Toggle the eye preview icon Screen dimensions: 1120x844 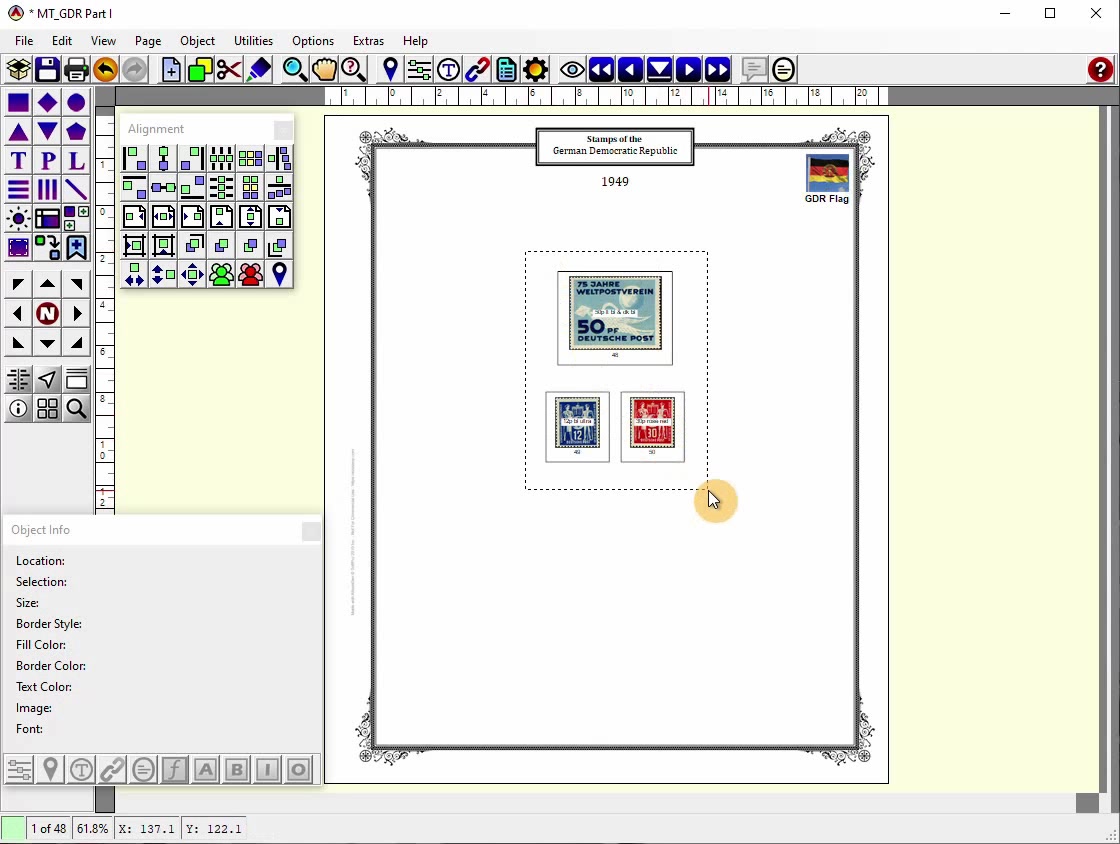pyautogui.click(x=572, y=70)
